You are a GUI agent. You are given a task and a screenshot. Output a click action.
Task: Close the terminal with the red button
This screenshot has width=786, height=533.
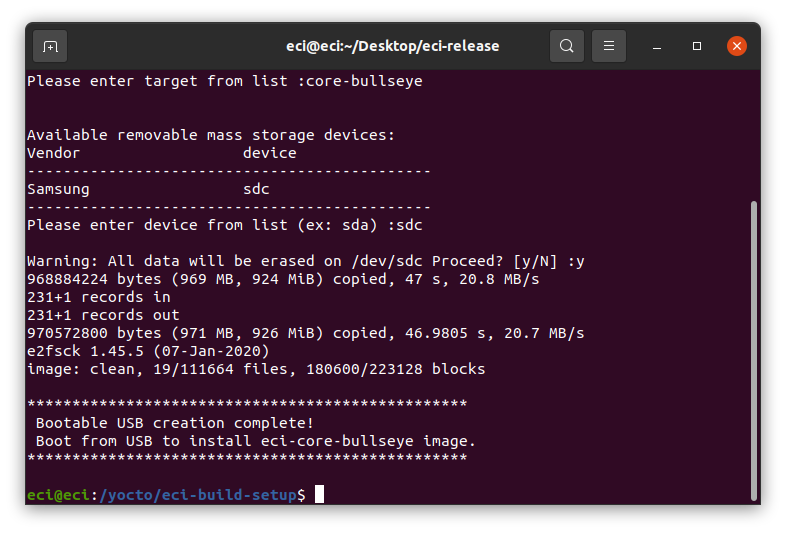[737, 46]
